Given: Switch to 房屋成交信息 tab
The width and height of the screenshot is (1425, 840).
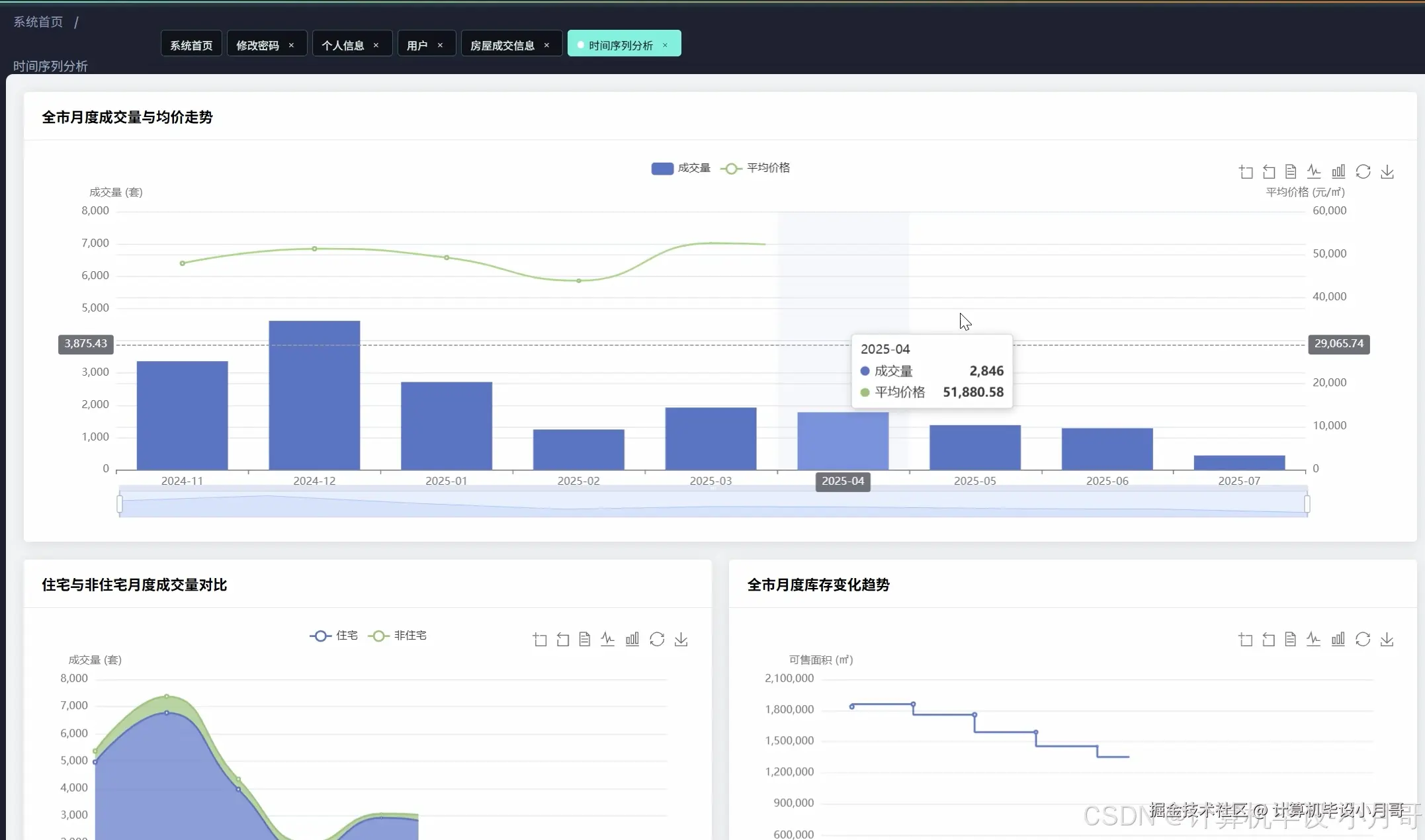Looking at the screenshot, I should (x=502, y=45).
